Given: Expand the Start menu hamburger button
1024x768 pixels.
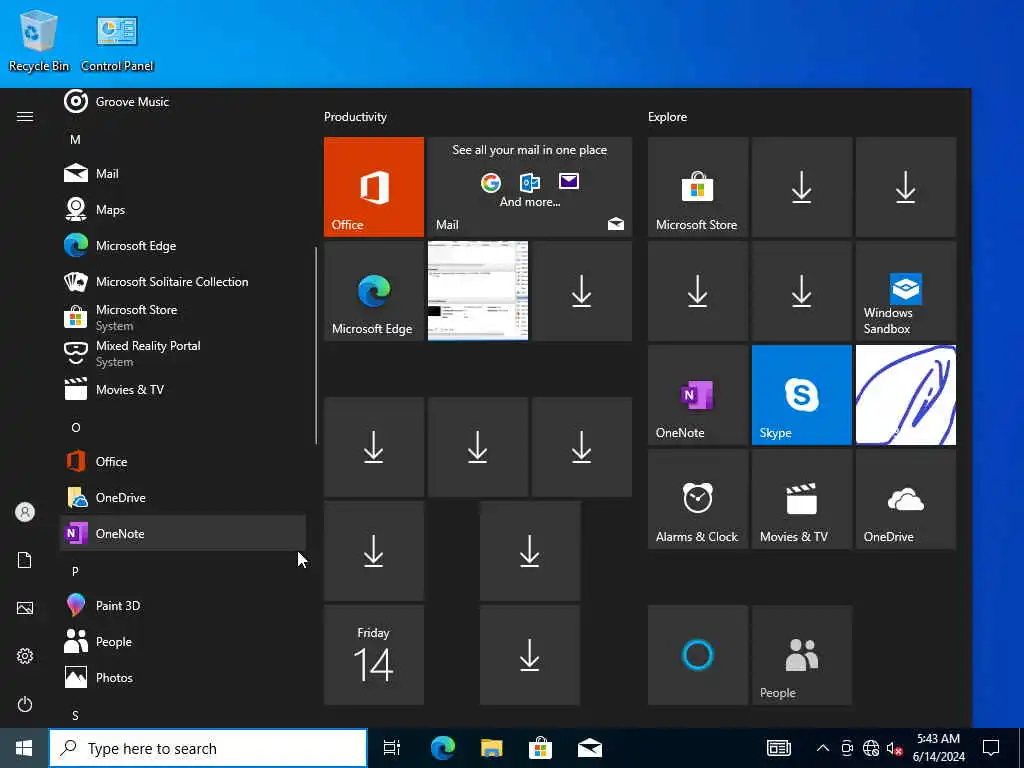Looking at the screenshot, I should pyautogui.click(x=25, y=116).
